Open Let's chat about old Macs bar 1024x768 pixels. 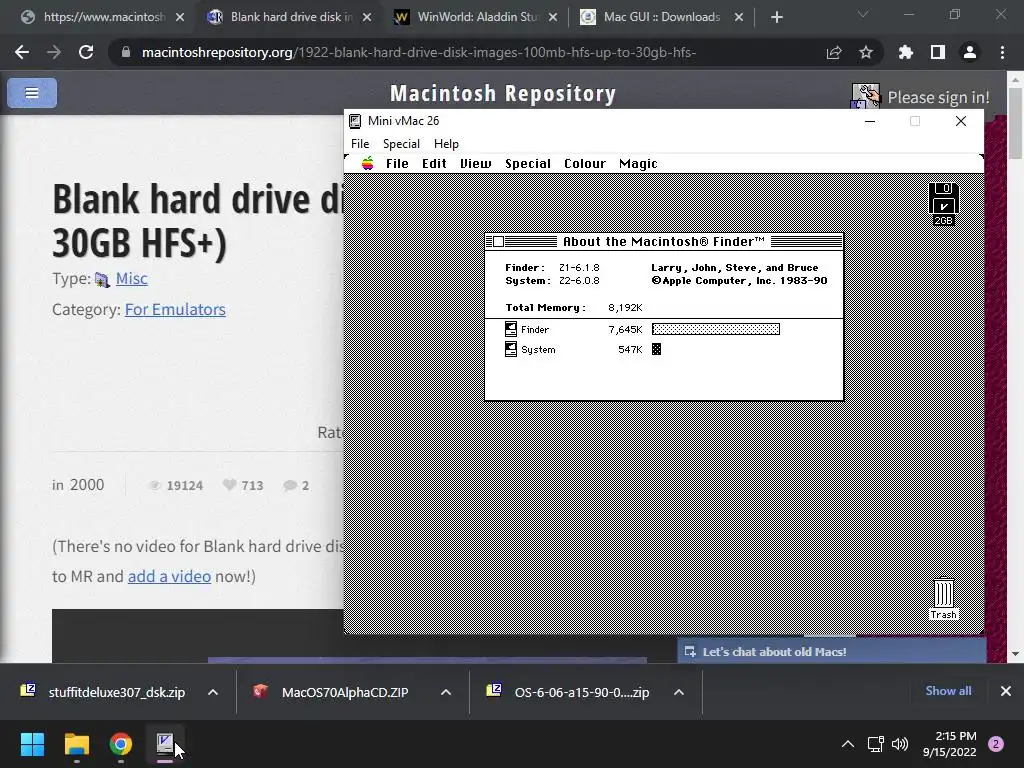[x=831, y=652]
